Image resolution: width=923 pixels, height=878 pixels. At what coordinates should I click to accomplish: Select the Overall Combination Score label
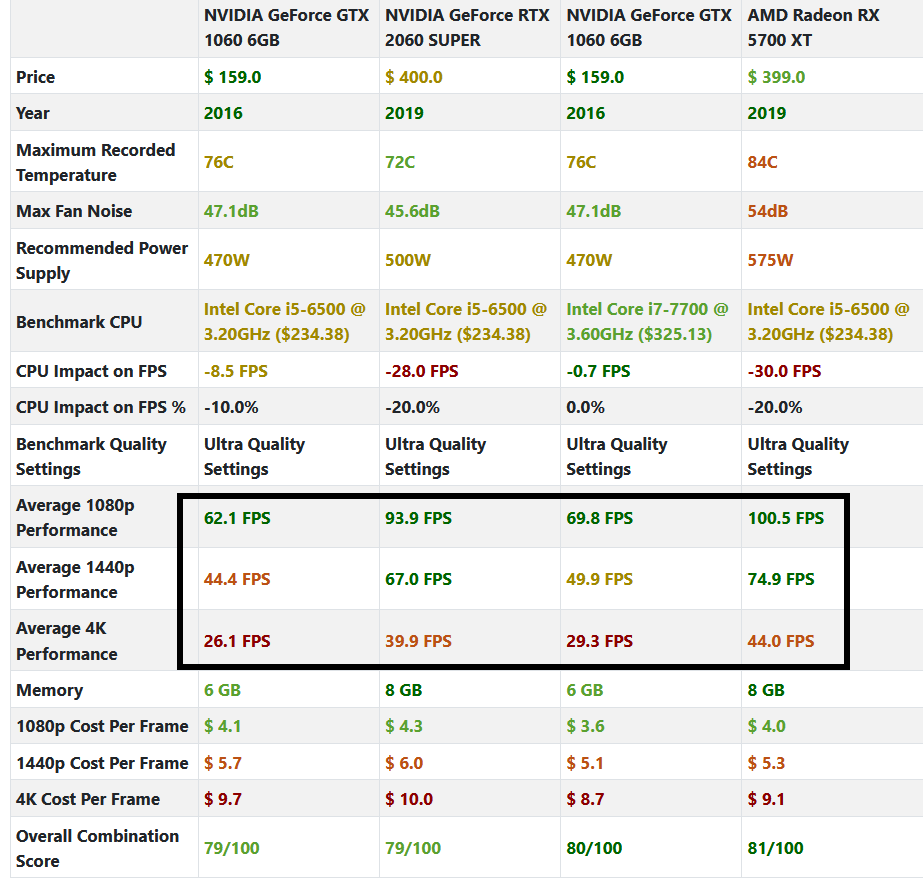(97, 848)
